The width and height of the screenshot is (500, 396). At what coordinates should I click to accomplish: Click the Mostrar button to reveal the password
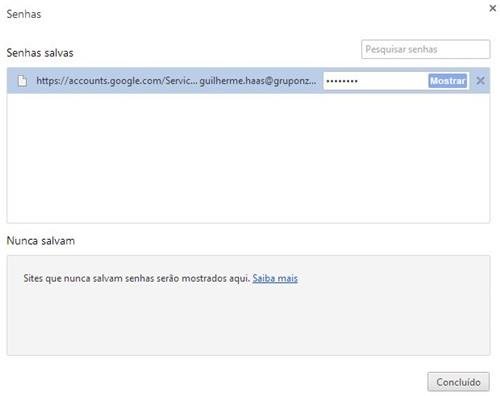click(448, 81)
